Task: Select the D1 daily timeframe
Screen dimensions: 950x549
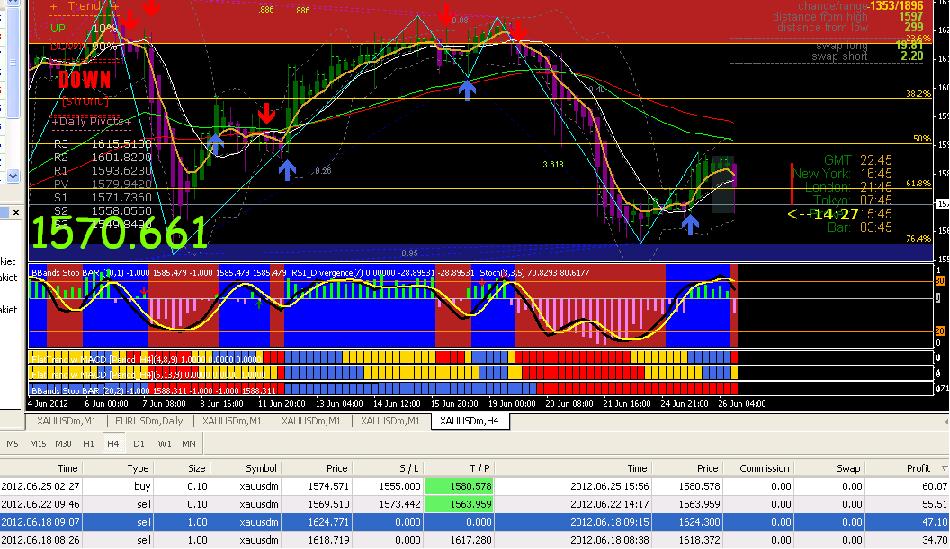Action: (139, 442)
